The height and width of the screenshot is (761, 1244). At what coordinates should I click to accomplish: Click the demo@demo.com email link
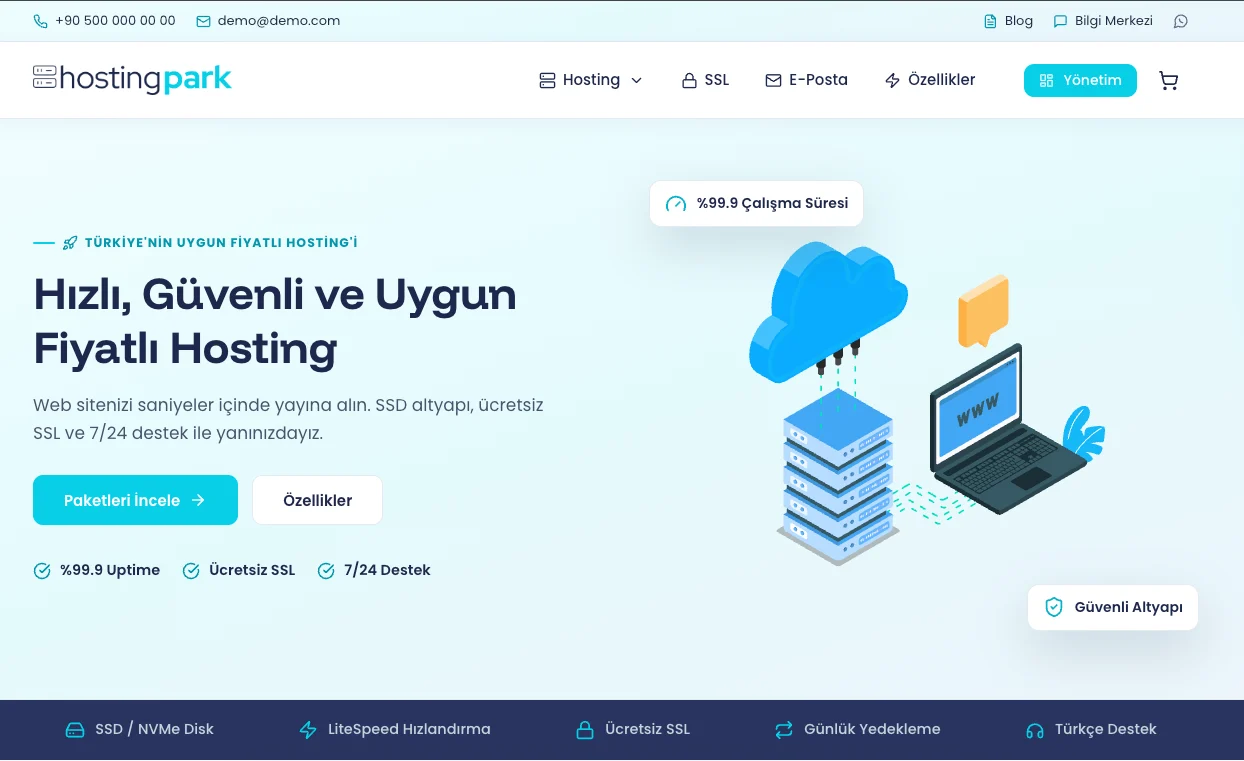[x=279, y=21]
